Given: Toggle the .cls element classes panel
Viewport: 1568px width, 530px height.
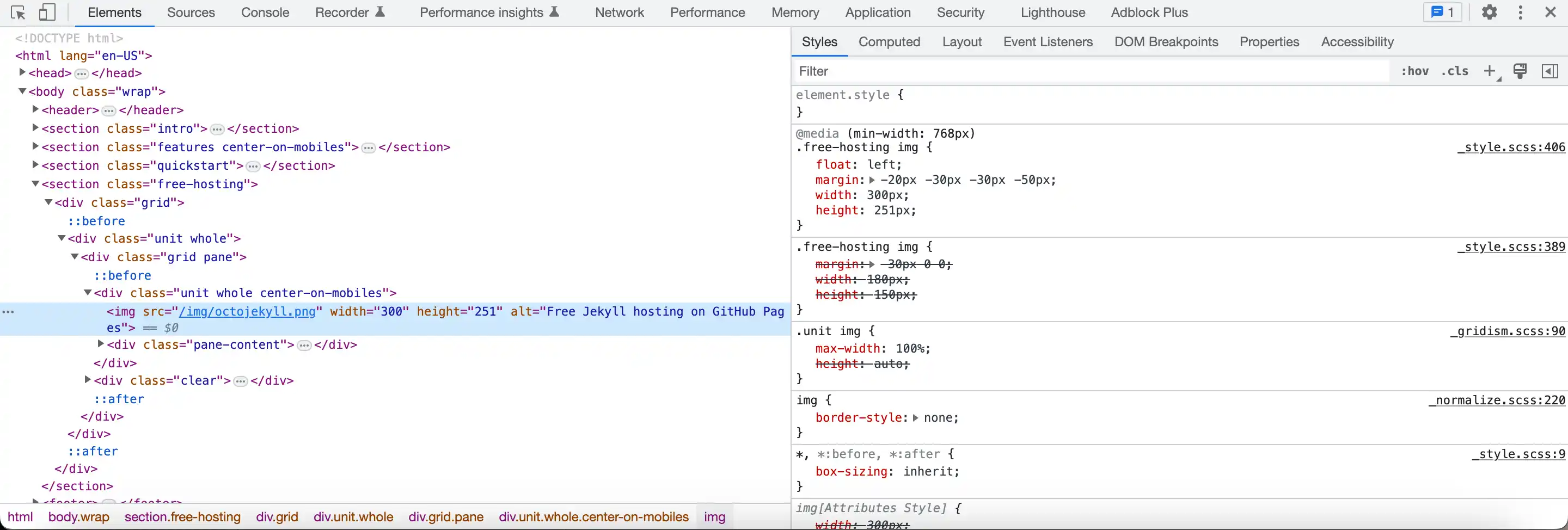Looking at the screenshot, I should click(1455, 71).
